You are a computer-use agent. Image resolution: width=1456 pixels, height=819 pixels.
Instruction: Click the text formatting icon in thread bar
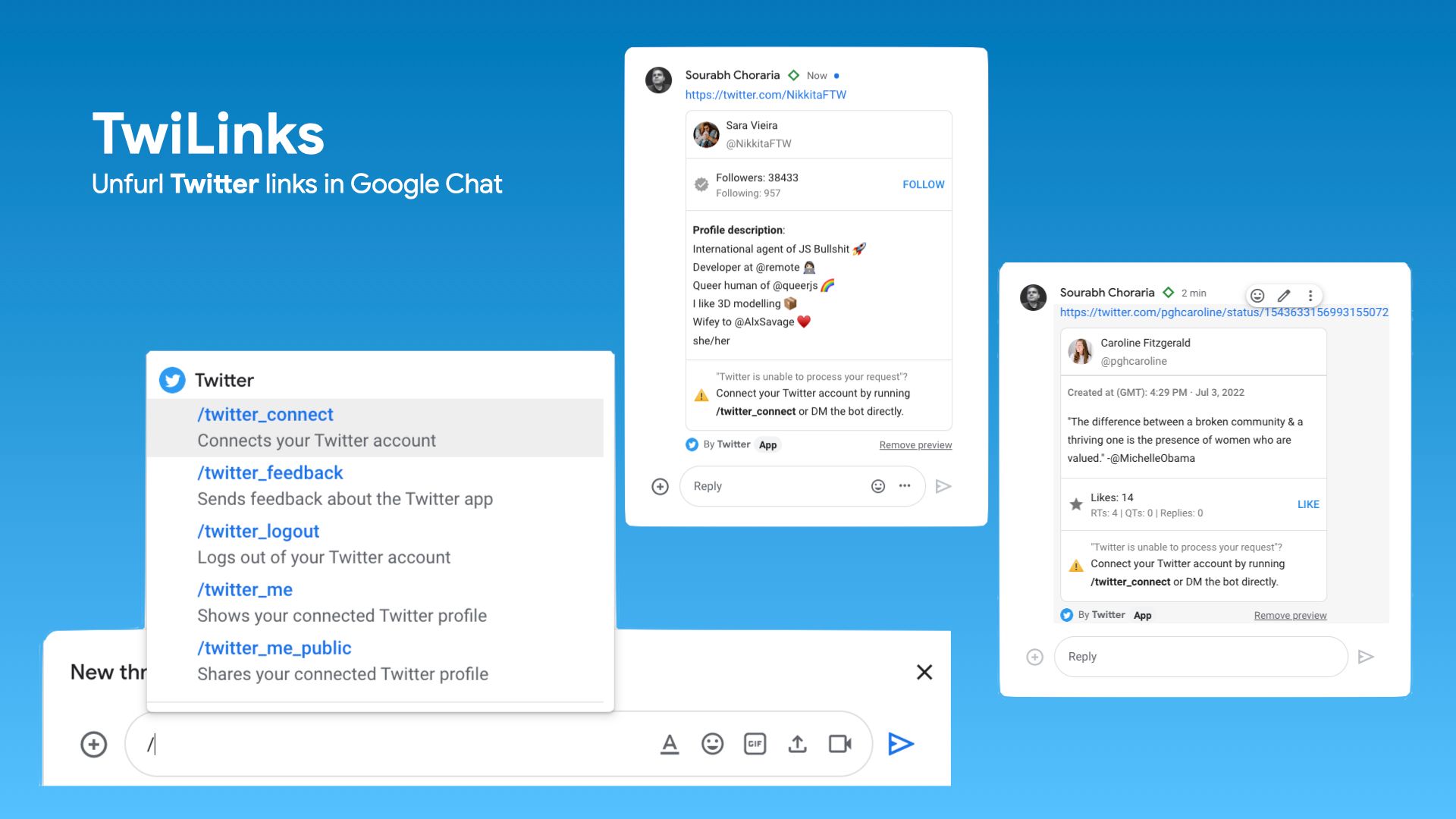click(x=668, y=743)
